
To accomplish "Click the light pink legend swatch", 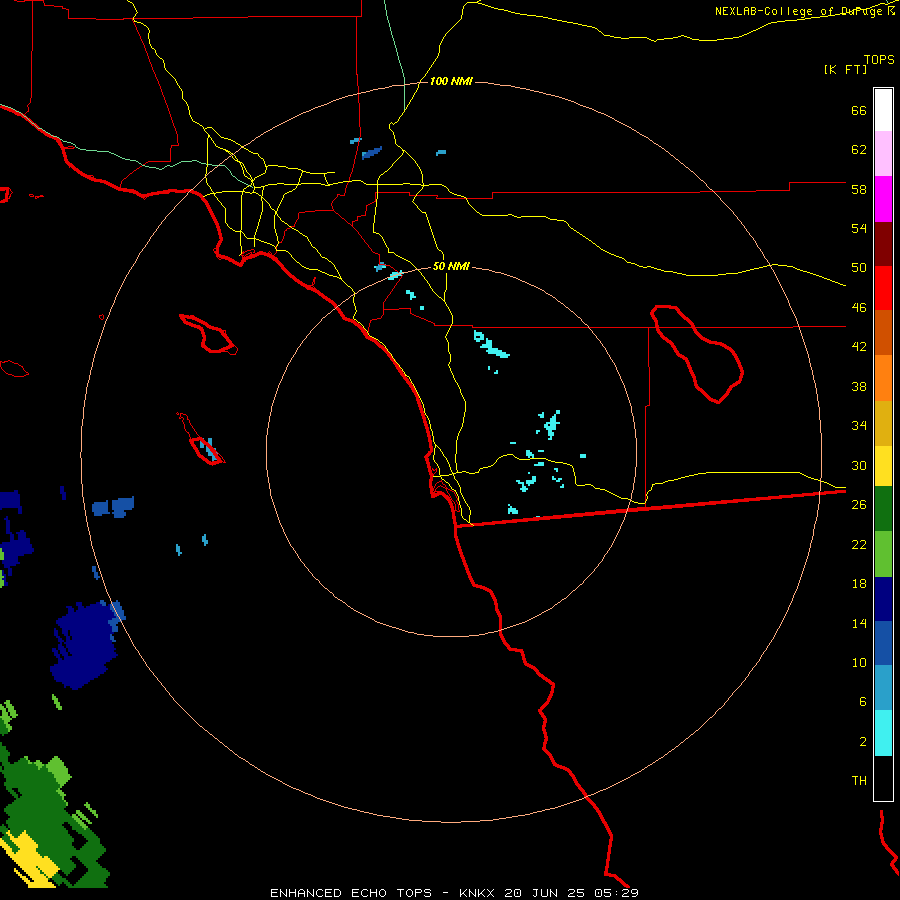I will pyautogui.click(x=883, y=154).
